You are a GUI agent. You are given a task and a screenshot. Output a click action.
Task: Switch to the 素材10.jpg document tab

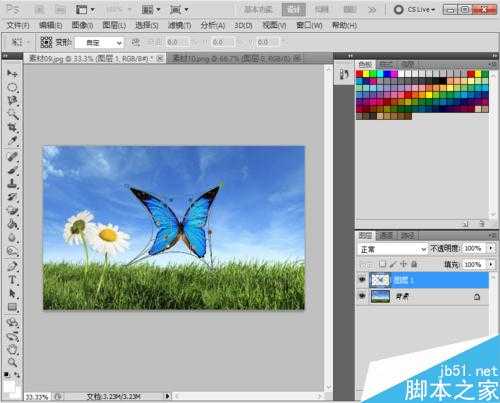pyautogui.click(x=236, y=59)
